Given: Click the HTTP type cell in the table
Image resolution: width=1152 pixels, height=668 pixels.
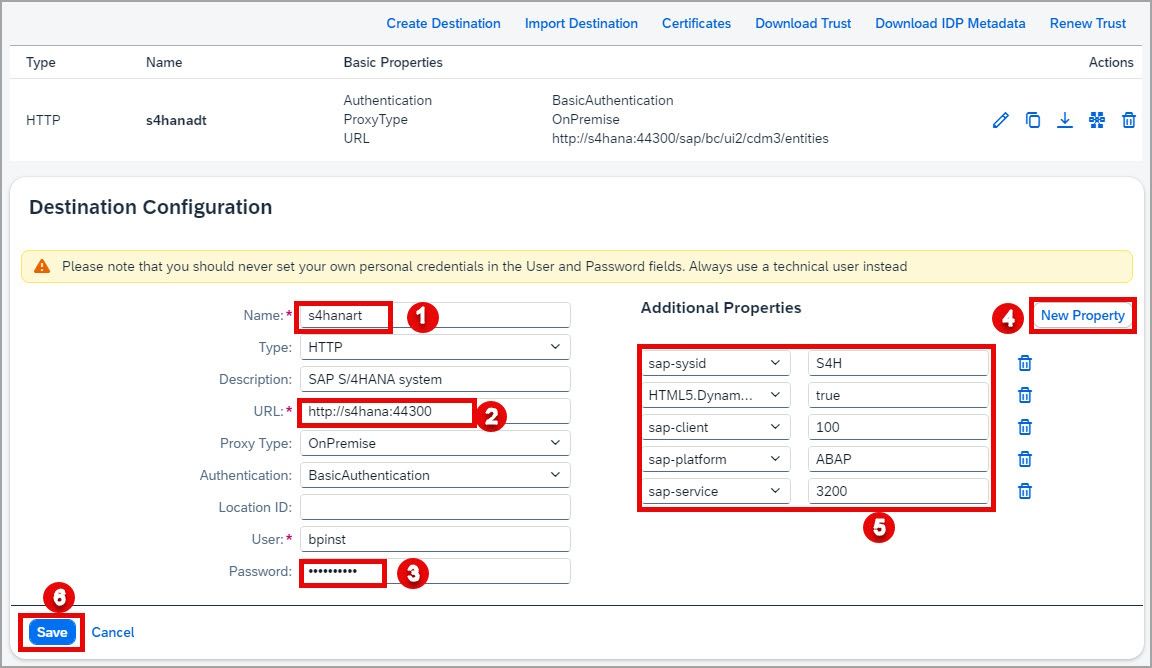Looking at the screenshot, I should [x=43, y=120].
